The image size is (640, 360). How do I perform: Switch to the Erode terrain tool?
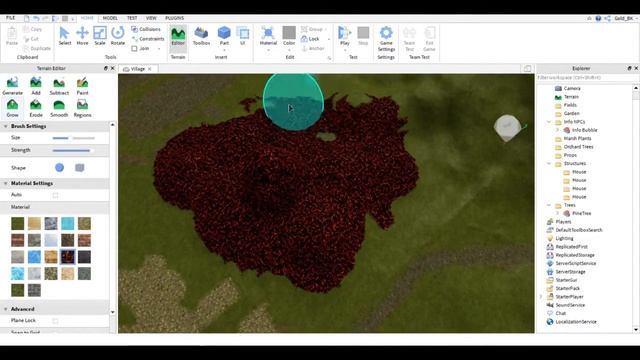[x=36, y=108]
